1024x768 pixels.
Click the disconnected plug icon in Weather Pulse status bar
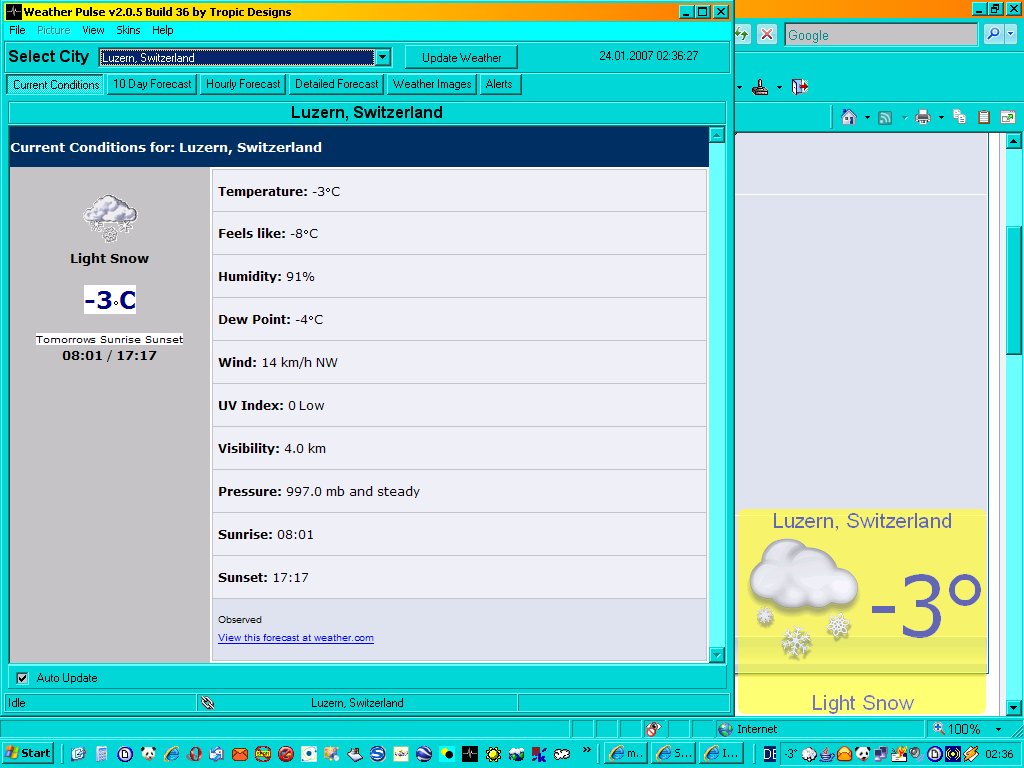(208, 703)
